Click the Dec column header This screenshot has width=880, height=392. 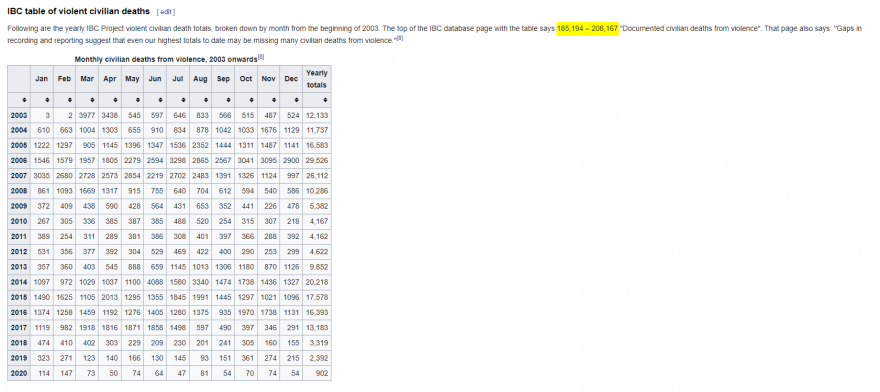tap(291, 79)
